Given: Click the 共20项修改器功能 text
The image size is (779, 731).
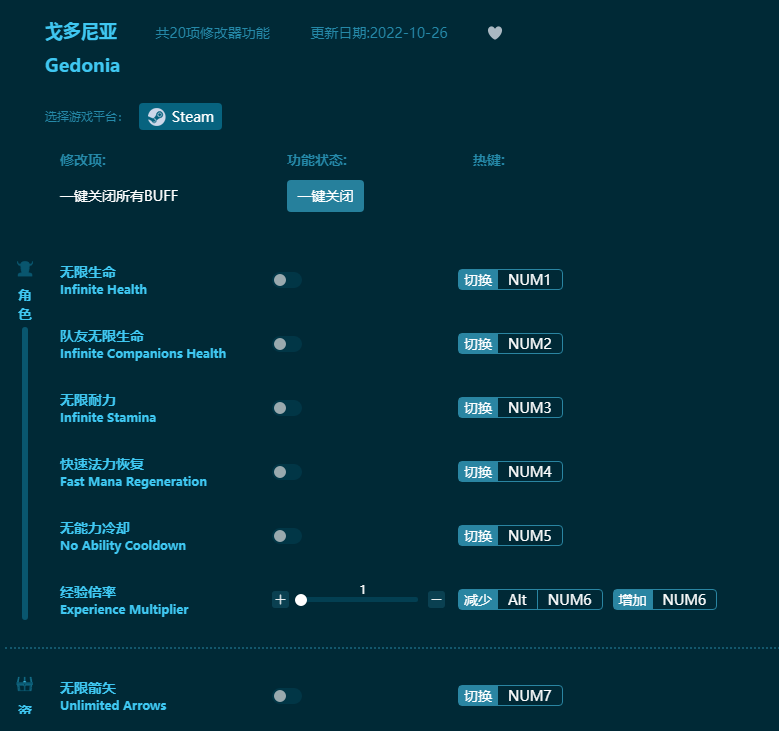Looking at the screenshot, I should click(213, 33).
